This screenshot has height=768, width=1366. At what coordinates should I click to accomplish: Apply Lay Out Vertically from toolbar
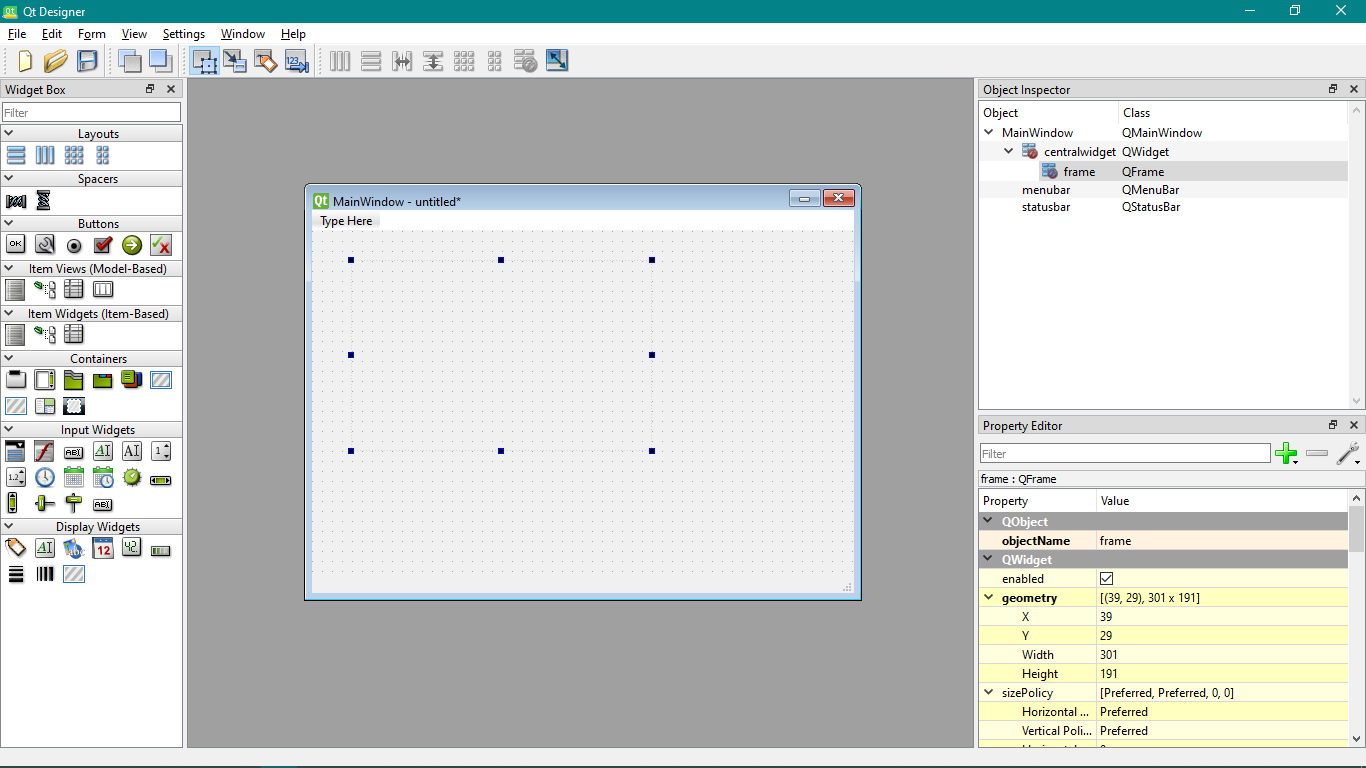[x=371, y=61]
